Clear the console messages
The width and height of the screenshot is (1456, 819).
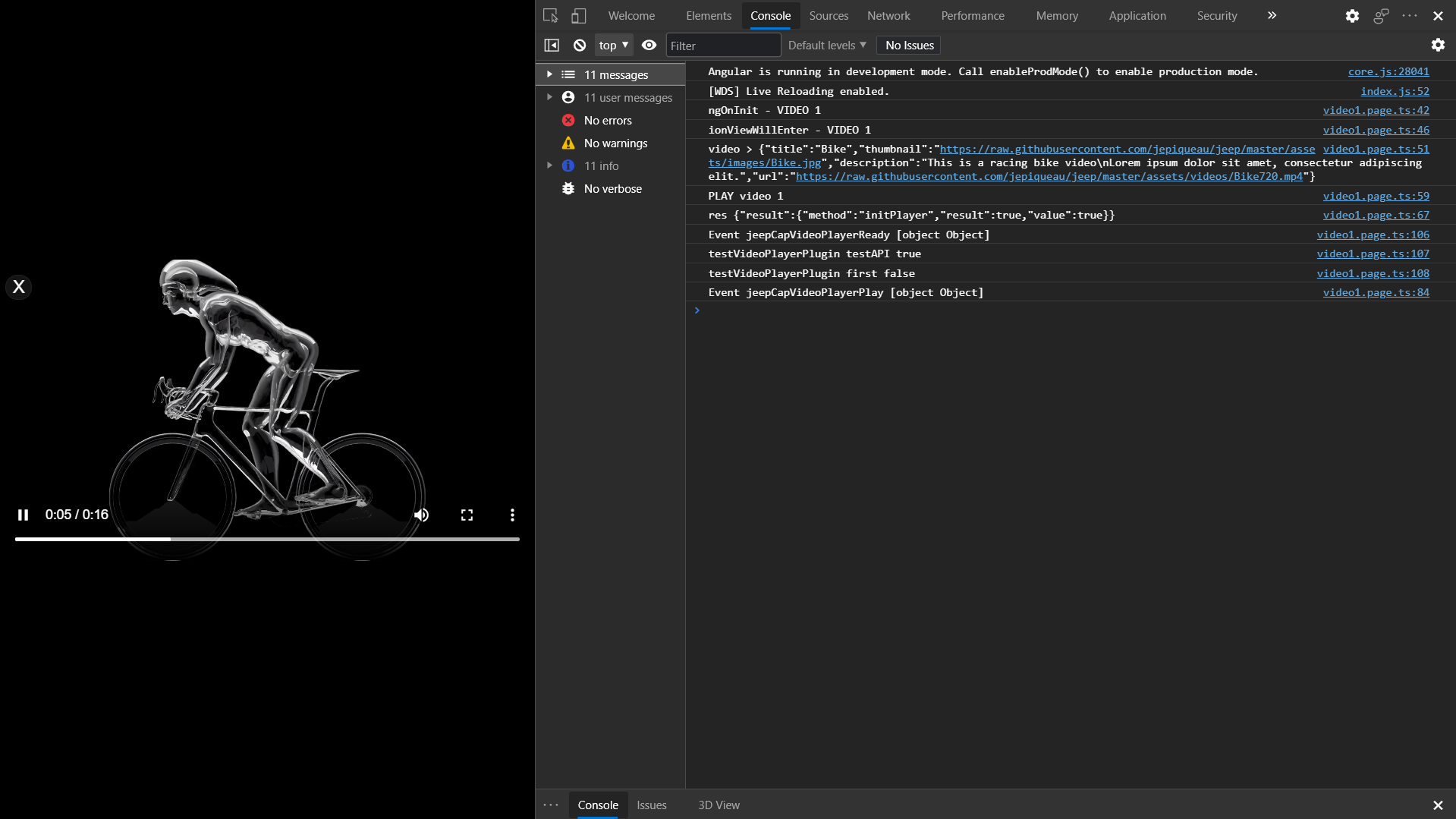(580, 45)
